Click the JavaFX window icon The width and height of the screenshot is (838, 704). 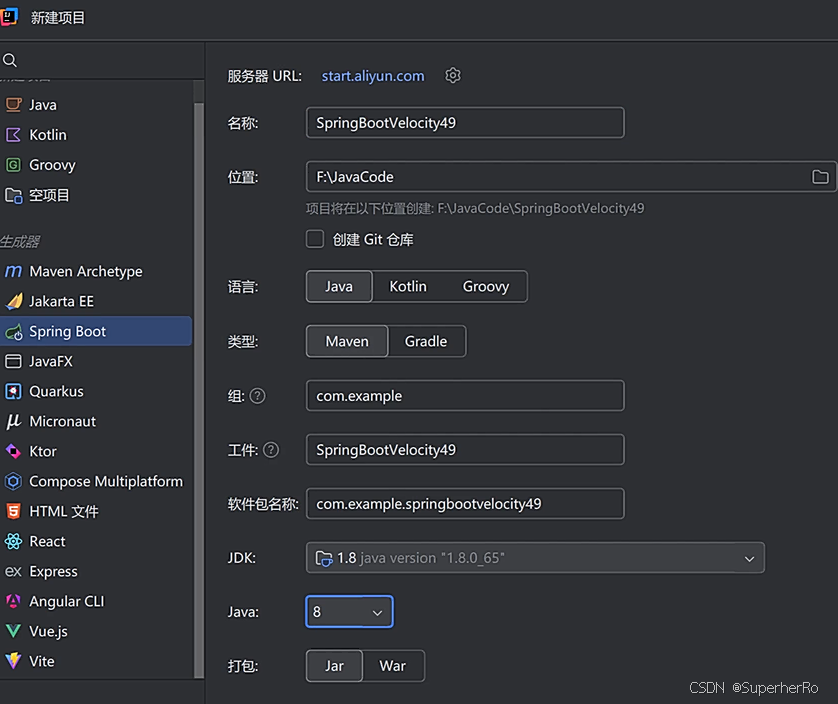[x=13, y=361]
